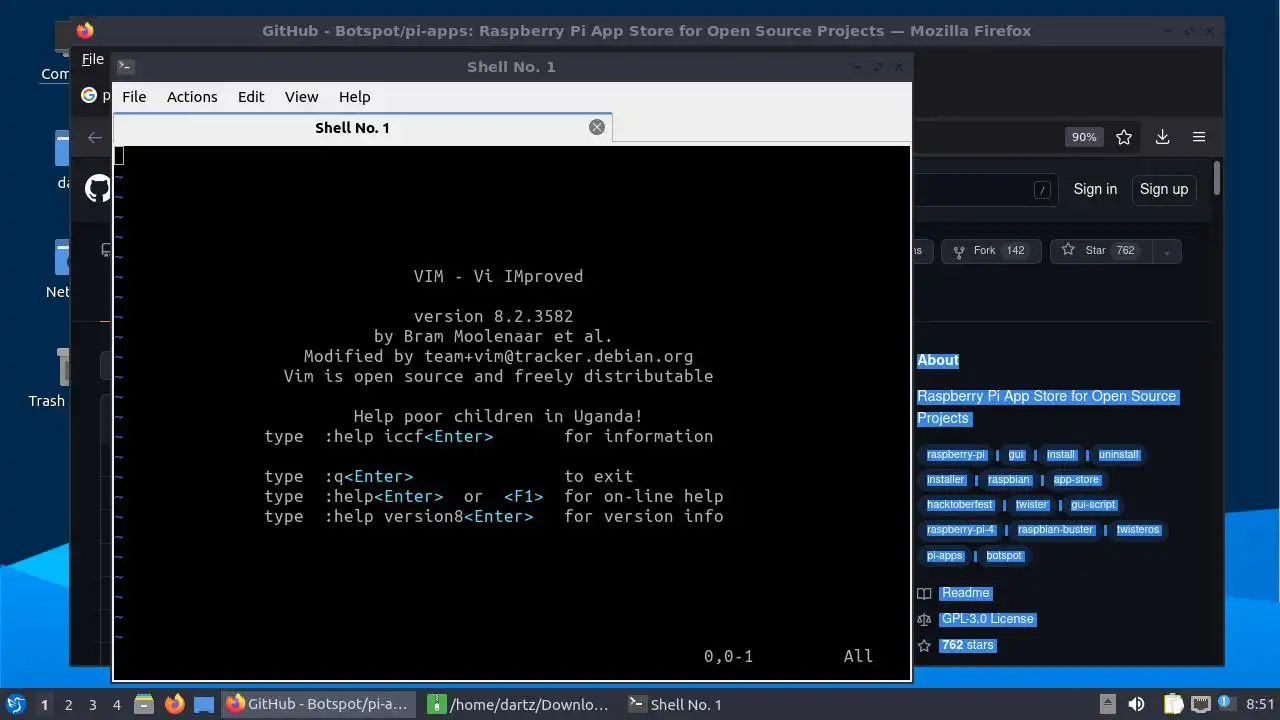The width and height of the screenshot is (1280, 720).
Task: Click the pi-apps topic tag
Action: [945, 556]
